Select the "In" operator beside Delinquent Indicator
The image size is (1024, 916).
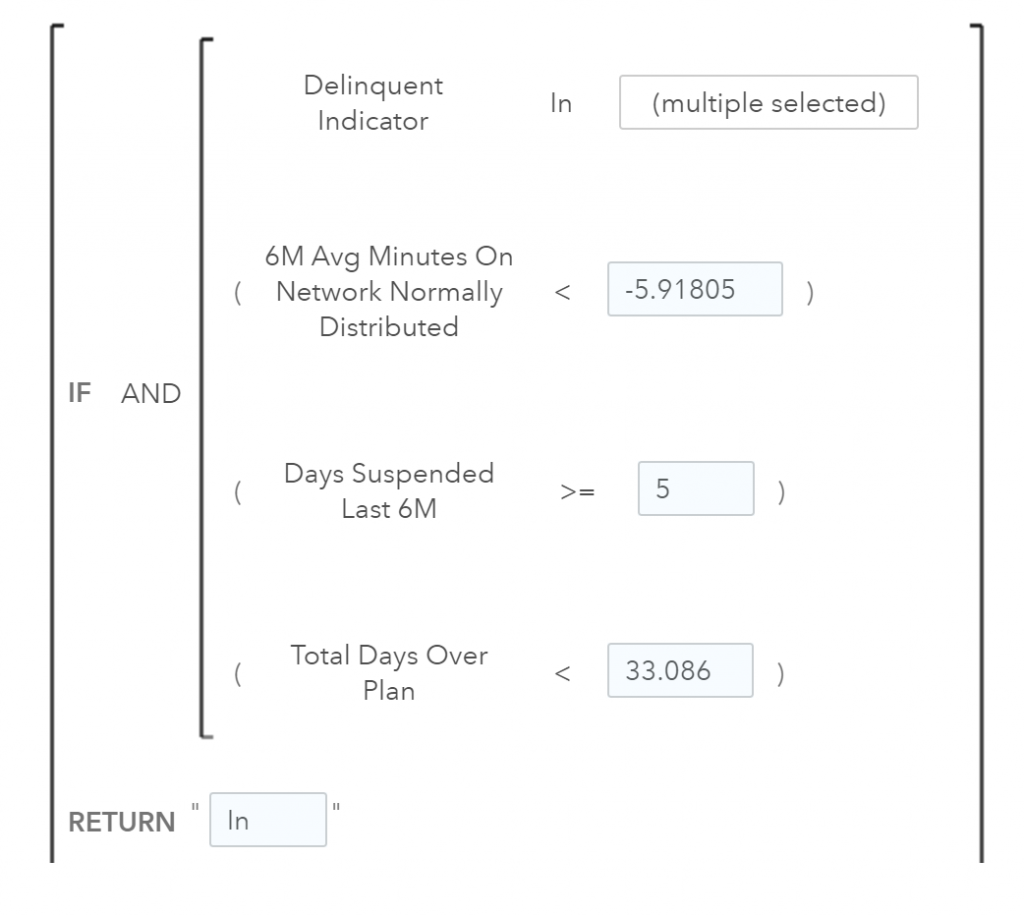[x=561, y=104]
